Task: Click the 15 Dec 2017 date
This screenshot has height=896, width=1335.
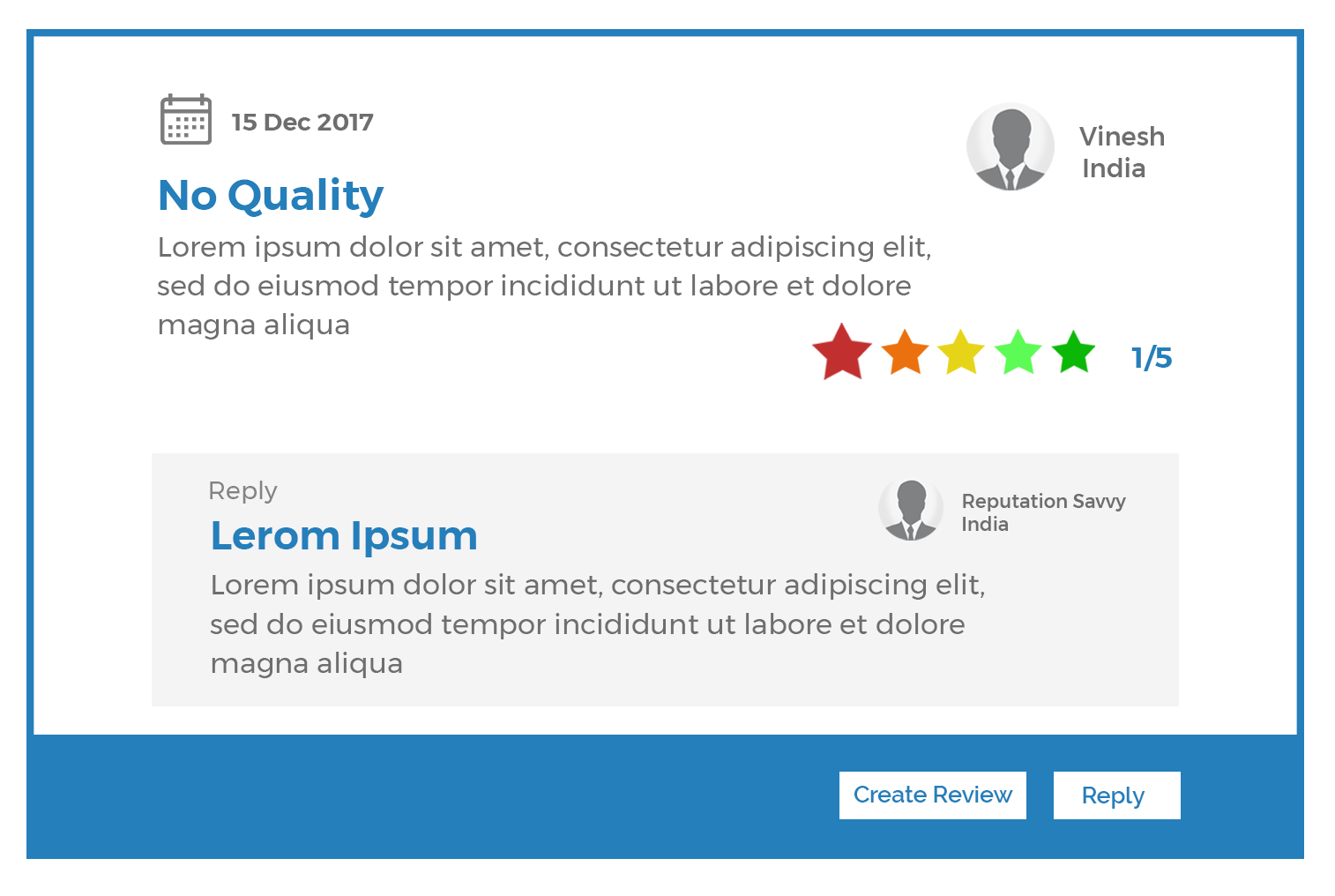Action: [x=302, y=122]
